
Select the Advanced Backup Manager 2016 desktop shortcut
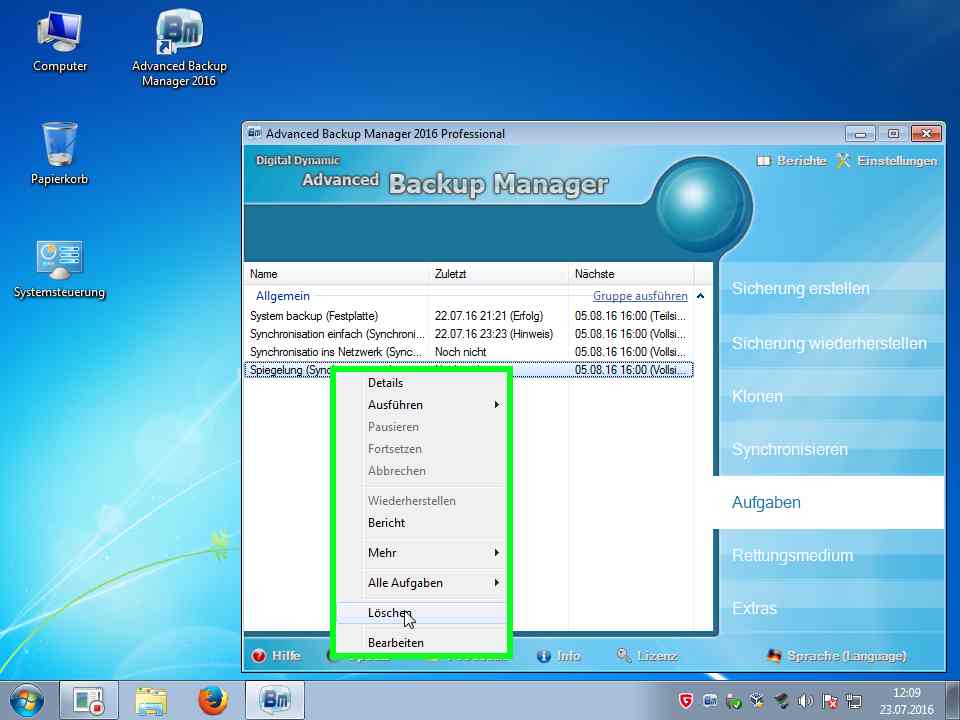(179, 48)
